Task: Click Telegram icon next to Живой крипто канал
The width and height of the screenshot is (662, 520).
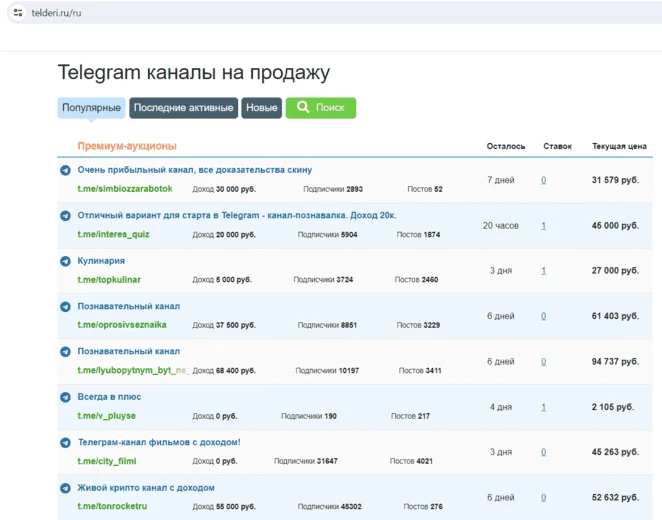Action: (65, 488)
